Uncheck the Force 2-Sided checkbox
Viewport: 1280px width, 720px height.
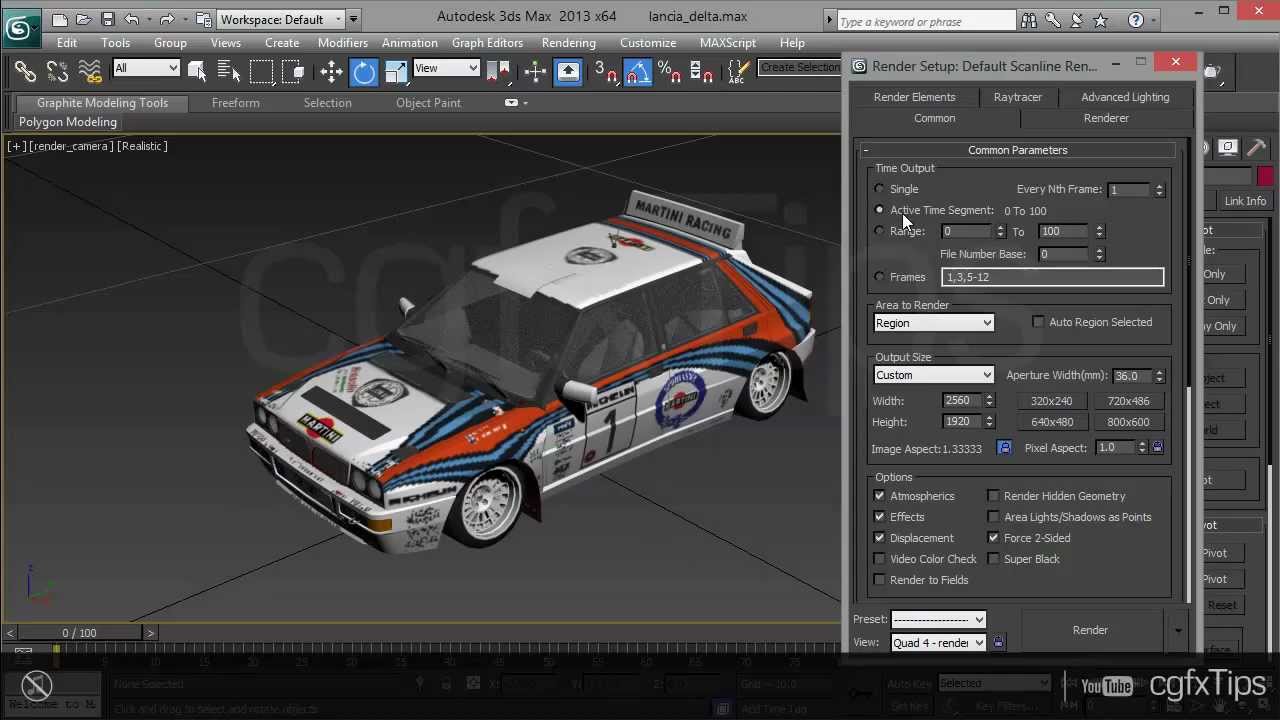point(993,538)
